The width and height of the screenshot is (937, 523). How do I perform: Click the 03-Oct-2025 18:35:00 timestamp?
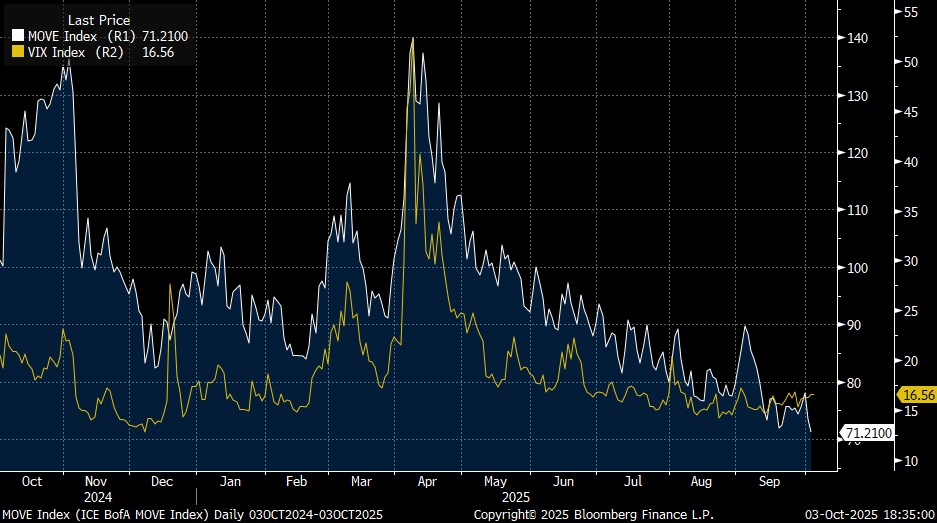point(866,514)
